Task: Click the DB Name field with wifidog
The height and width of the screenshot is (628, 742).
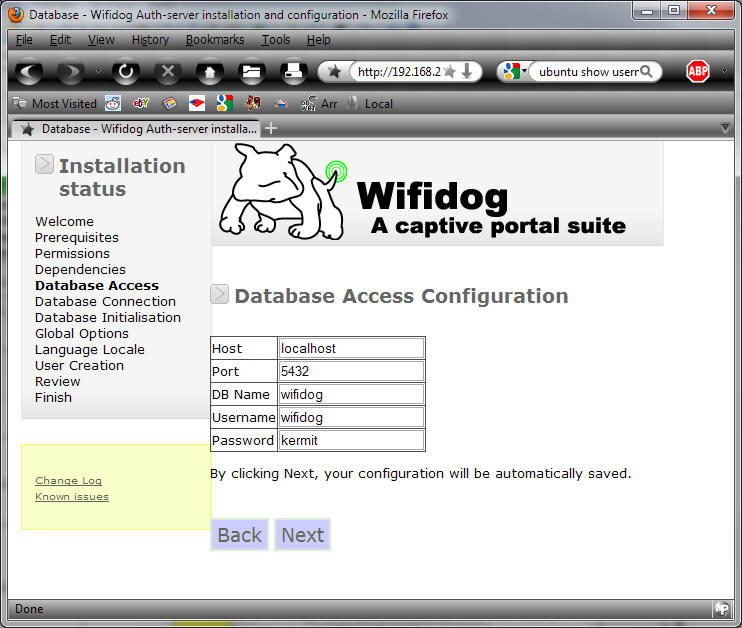Action: coord(351,394)
